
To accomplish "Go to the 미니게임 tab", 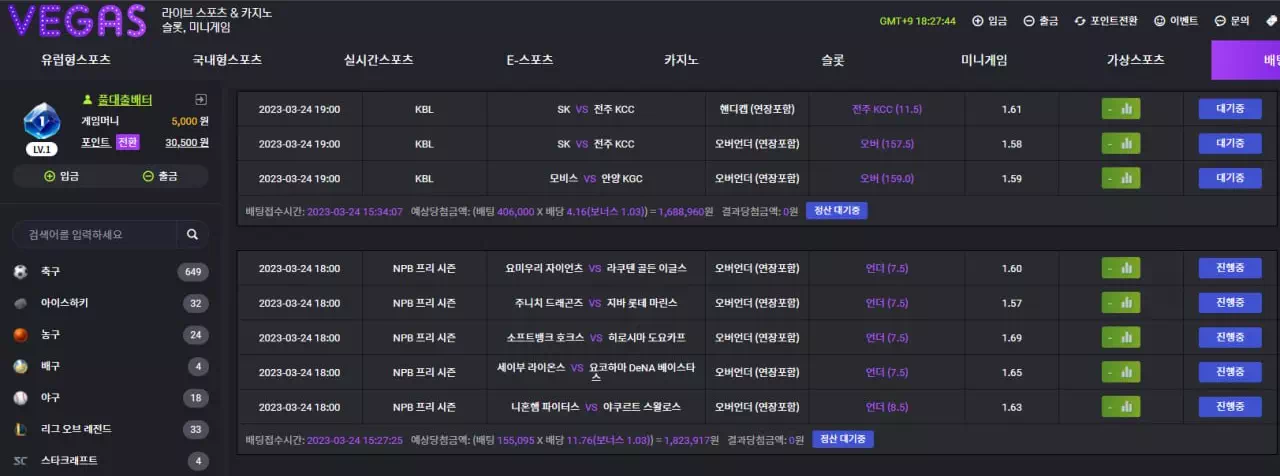I will [984, 60].
